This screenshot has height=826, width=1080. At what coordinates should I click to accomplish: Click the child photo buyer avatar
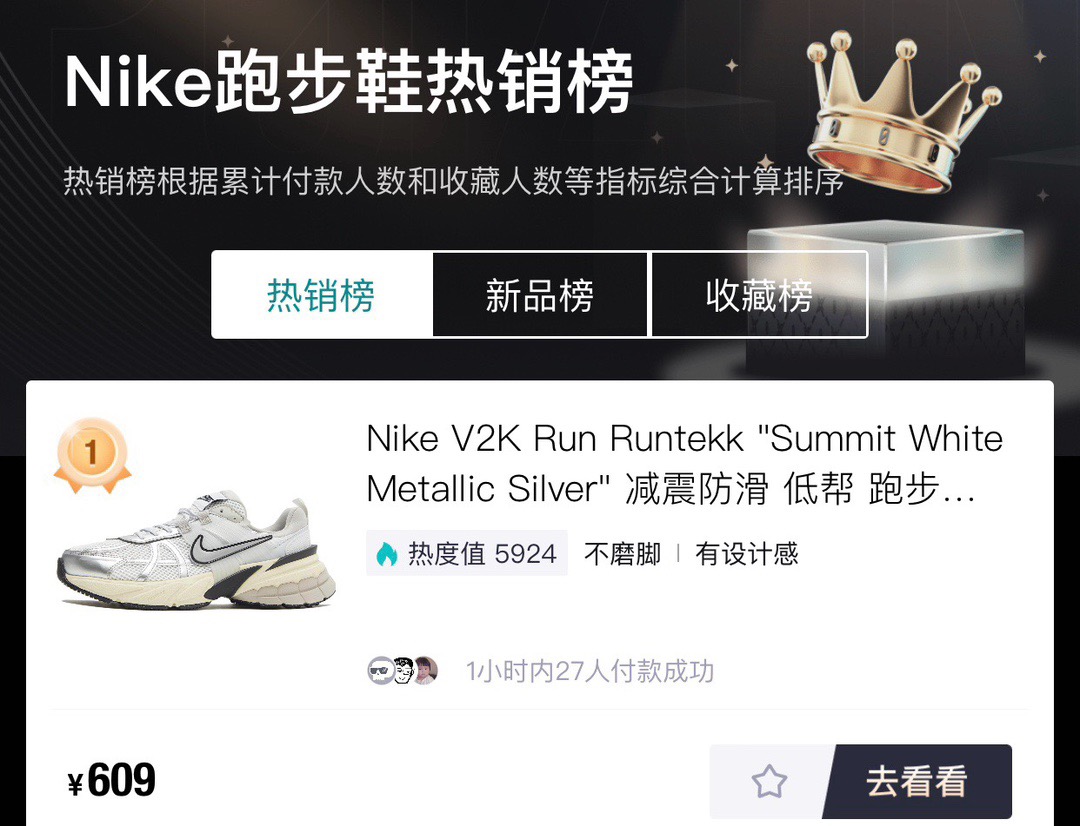[426, 670]
